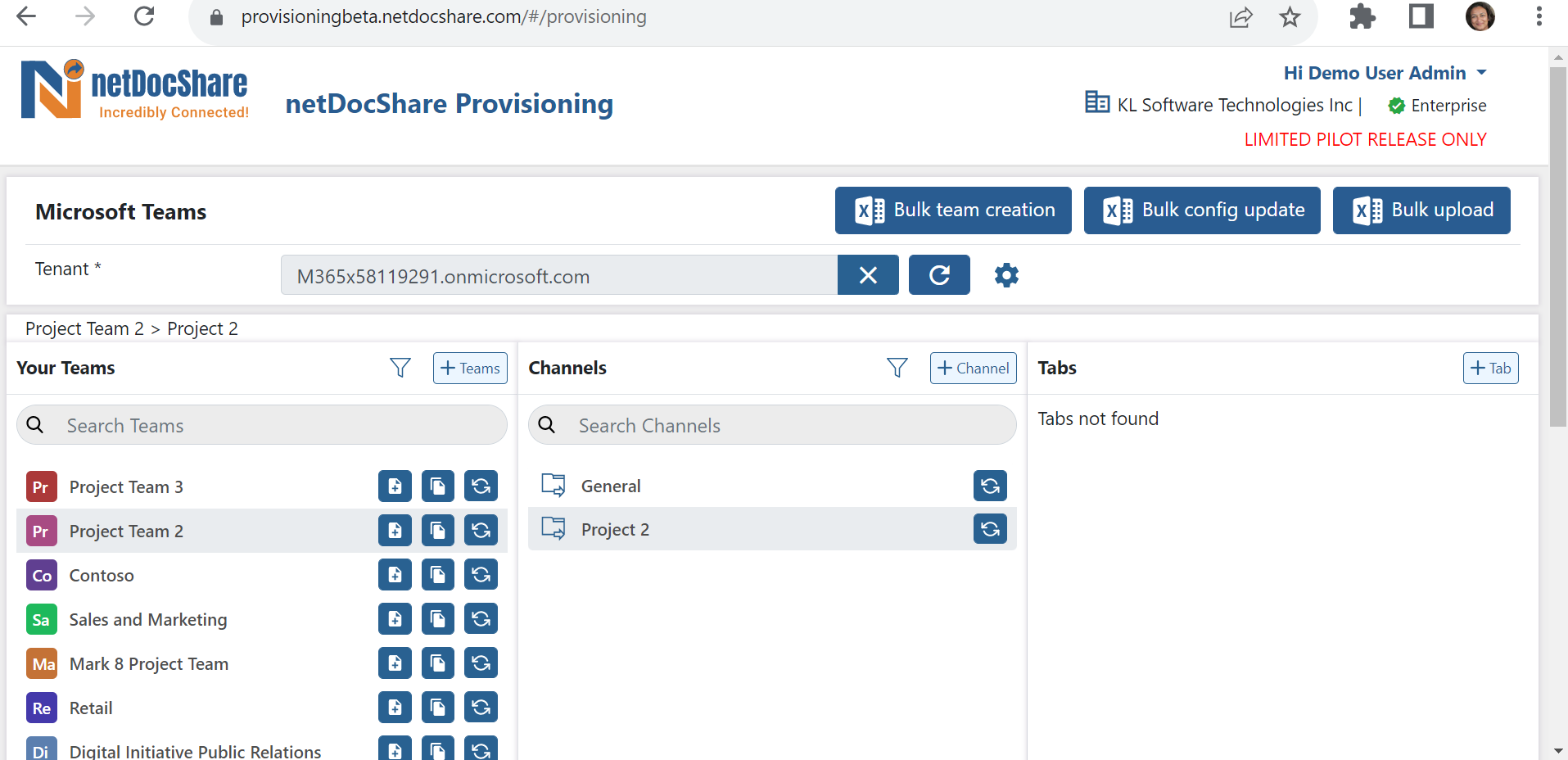Click the KL Software Technologies Inc label
Screen dimensions: 1568x760
coord(1234,105)
